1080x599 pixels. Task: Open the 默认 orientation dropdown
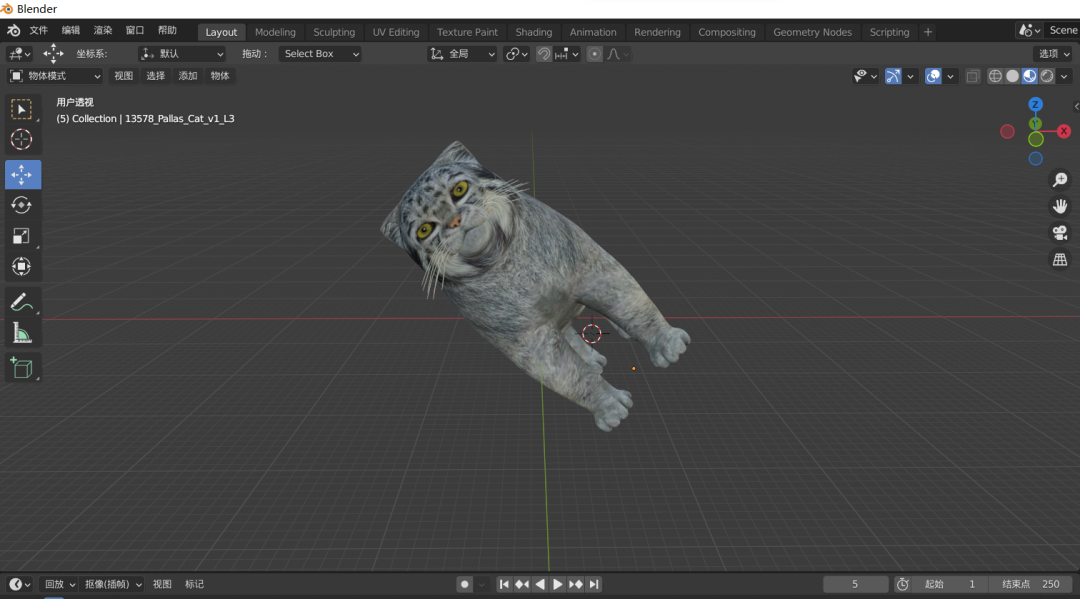pos(183,54)
